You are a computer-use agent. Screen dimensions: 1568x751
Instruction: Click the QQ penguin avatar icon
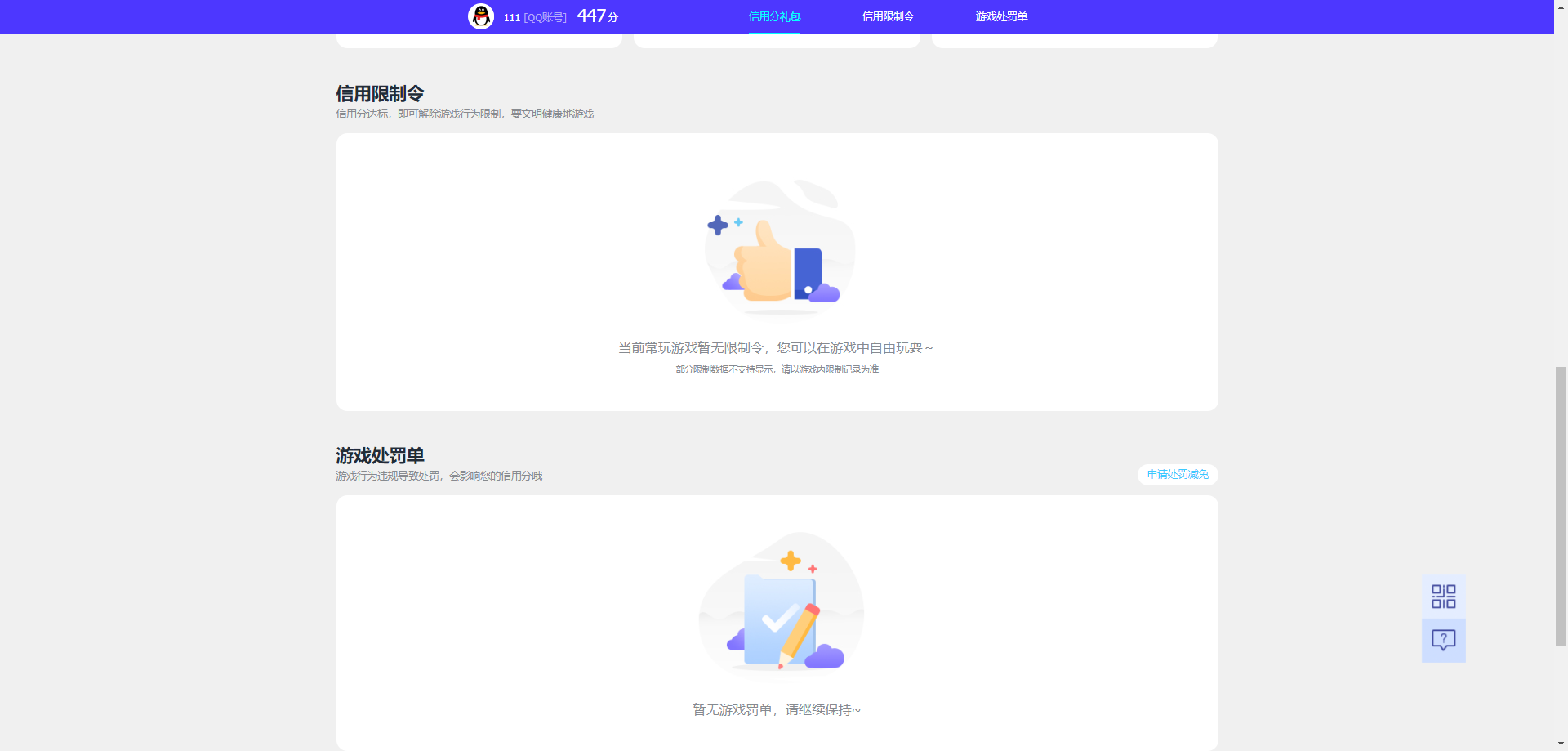pos(481,16)
